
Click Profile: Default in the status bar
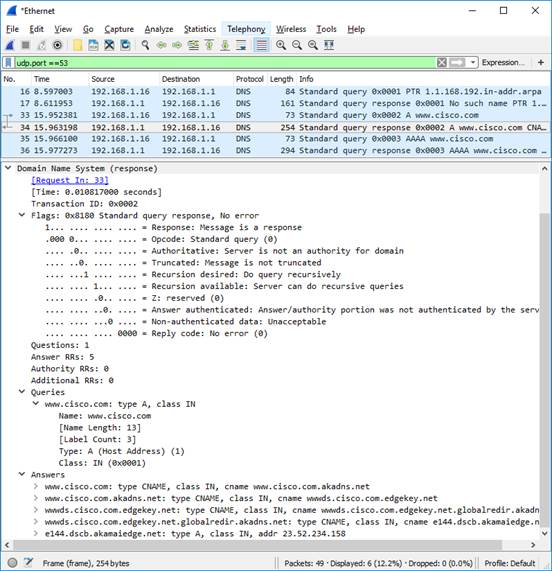pos(510,563)
